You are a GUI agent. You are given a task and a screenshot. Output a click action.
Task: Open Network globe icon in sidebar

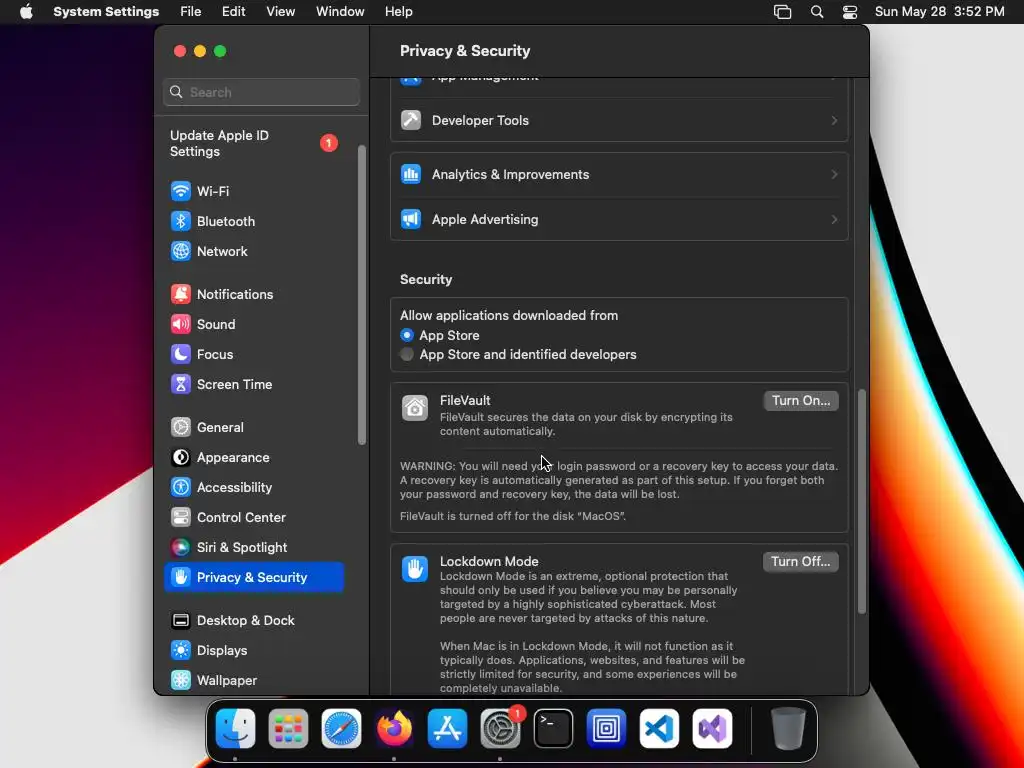[x=181, y=251]
